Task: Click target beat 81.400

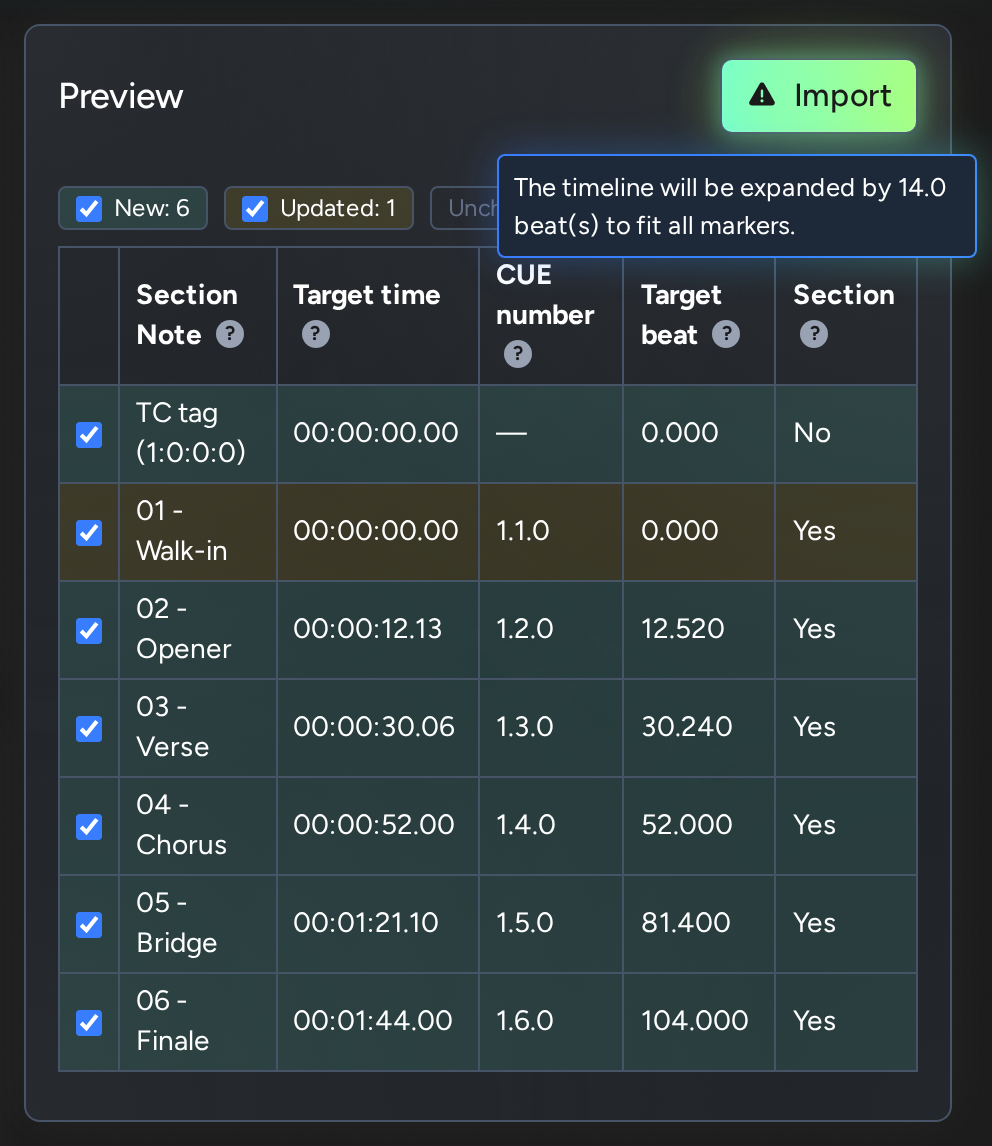Action: pos(686,922)
